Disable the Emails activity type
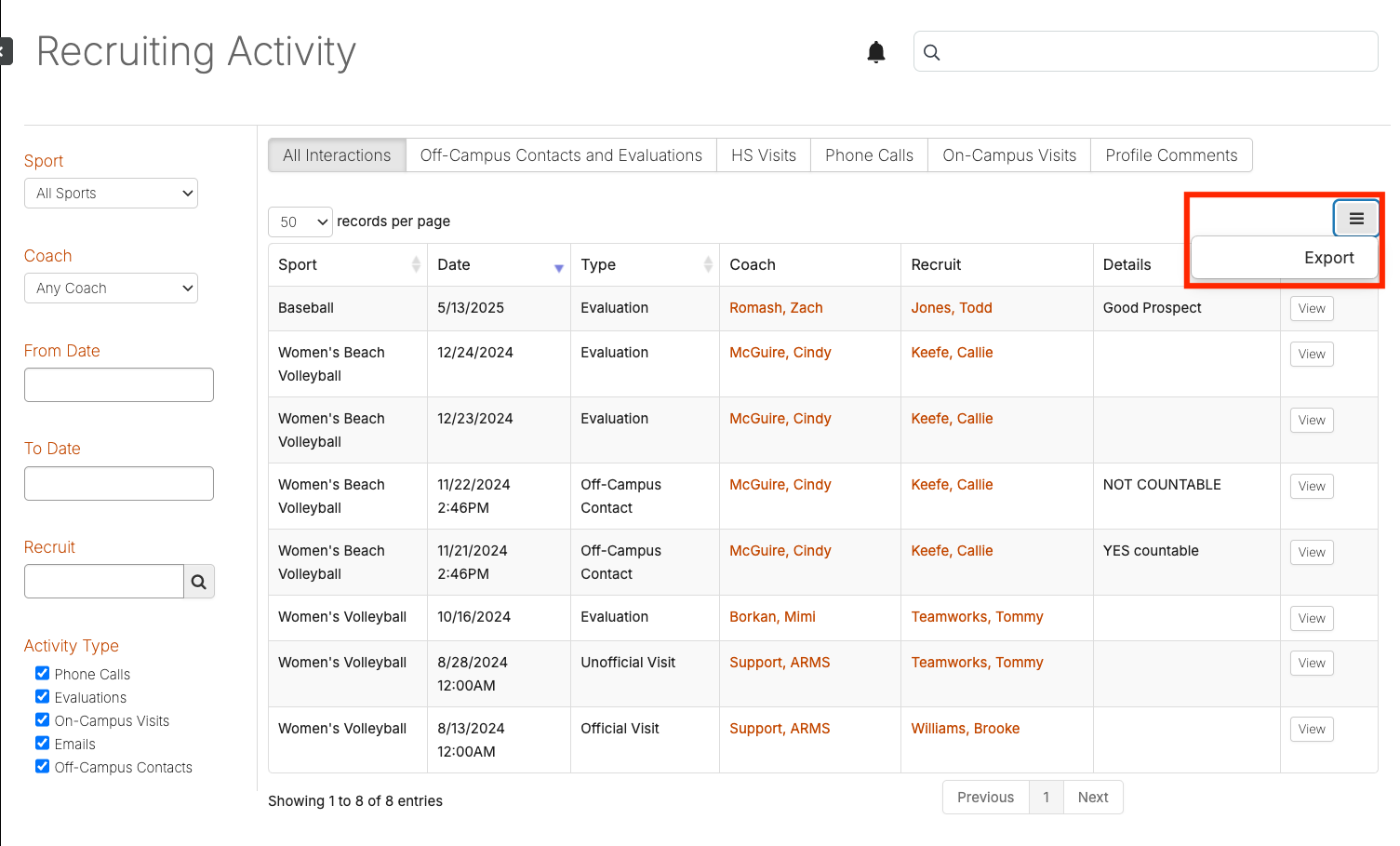 point(43,743)
